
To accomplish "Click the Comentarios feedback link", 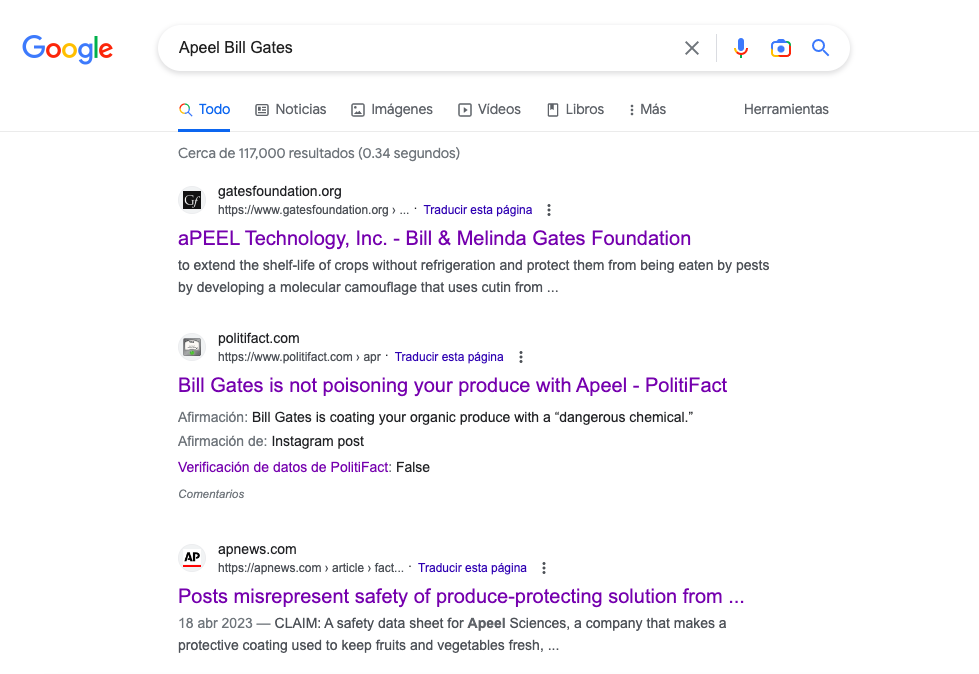I will tap(211, 494).
